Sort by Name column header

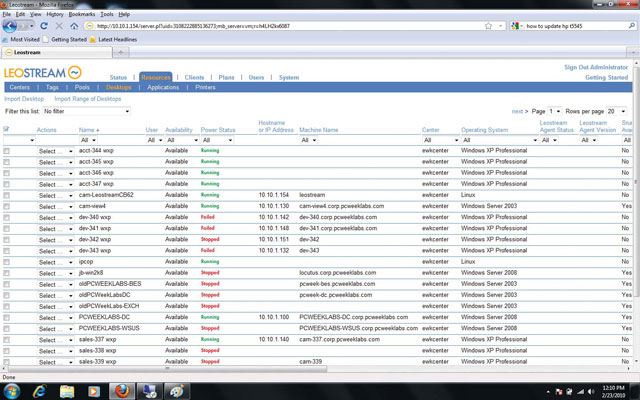coord(87,130)
